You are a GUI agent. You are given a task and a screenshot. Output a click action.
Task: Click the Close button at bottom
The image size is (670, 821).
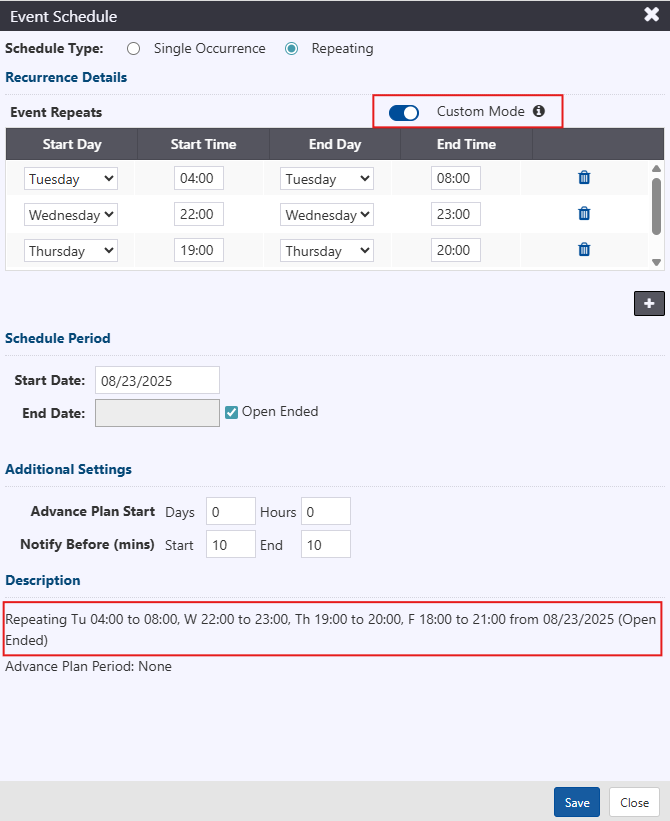click(634, 802)
